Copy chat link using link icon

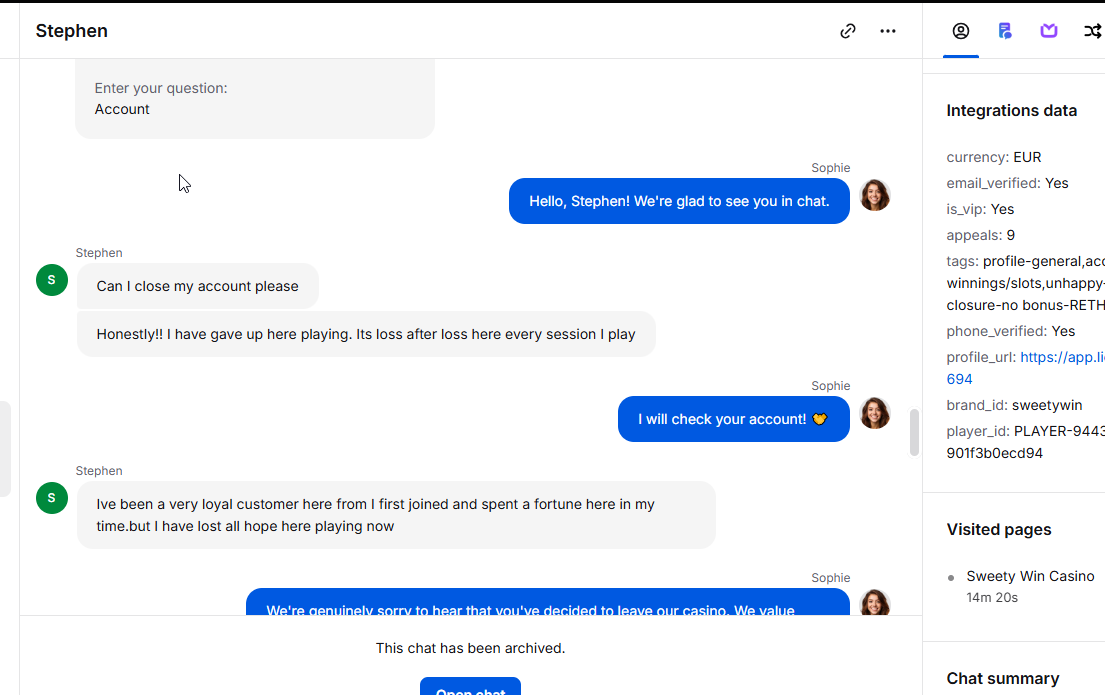click(x=848, y=31)
